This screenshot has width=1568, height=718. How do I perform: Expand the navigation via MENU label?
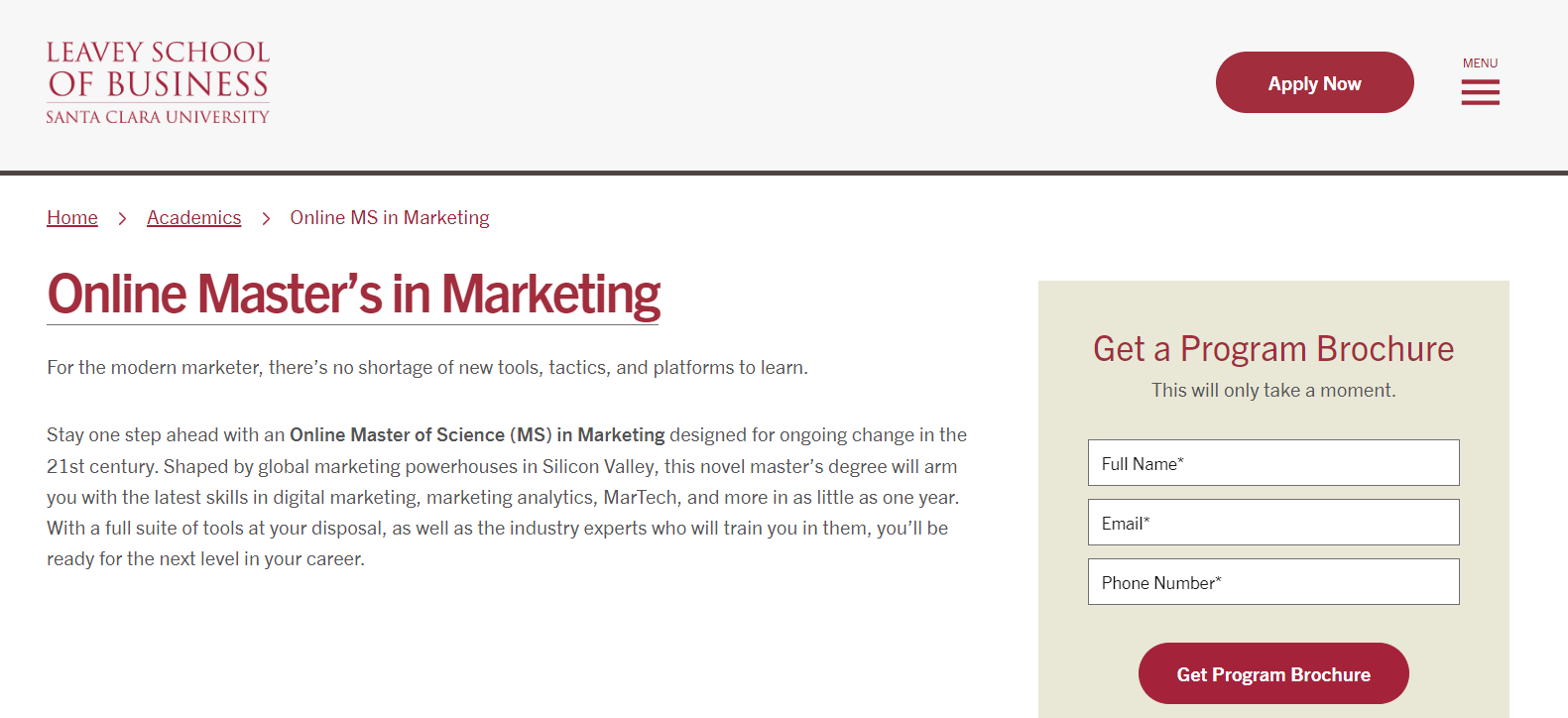pyautogui.click(x=1480, y=62)
